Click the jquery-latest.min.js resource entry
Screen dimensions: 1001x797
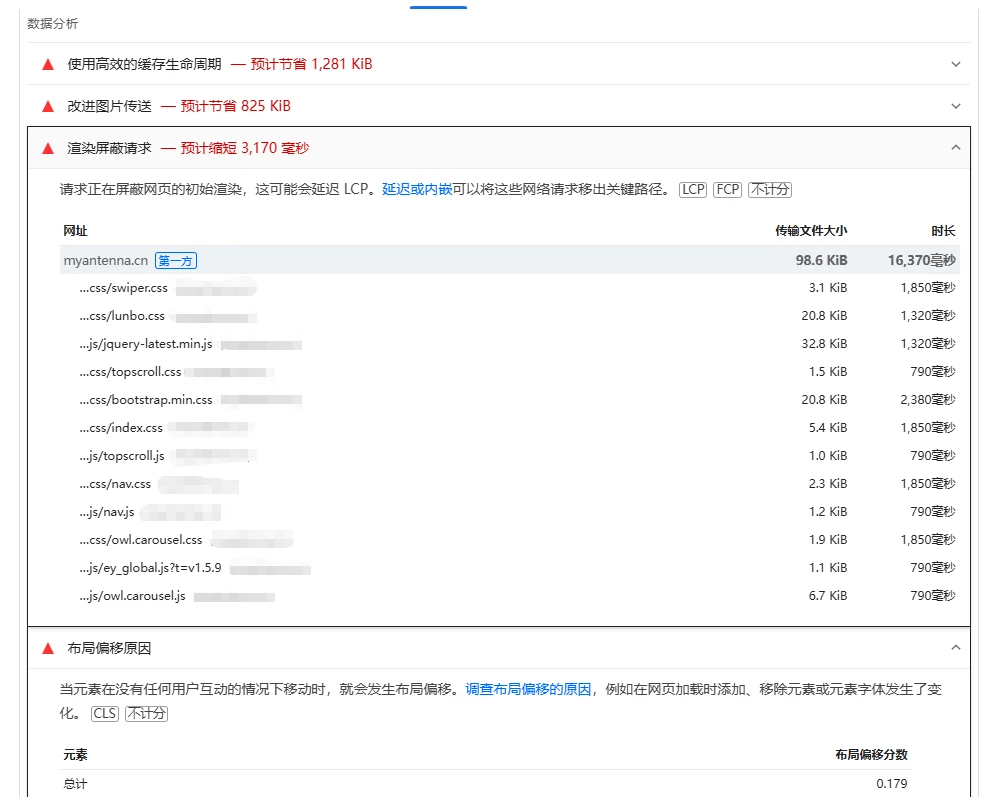146,344
